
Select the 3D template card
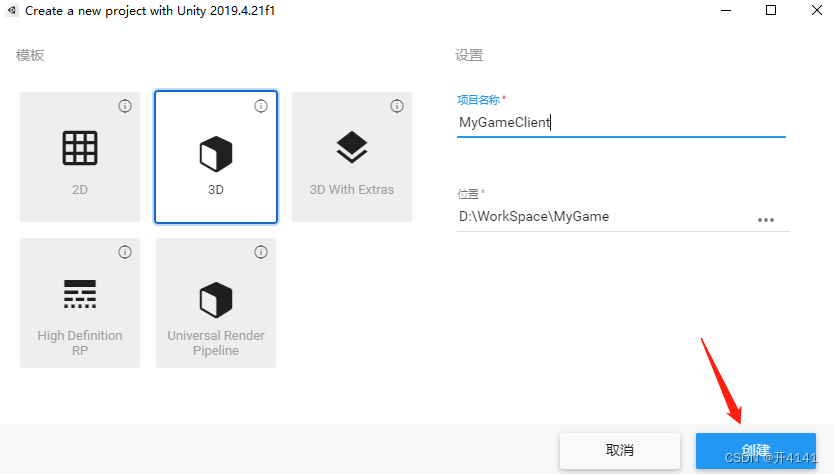pyautogui.click(x=216, y=157)
